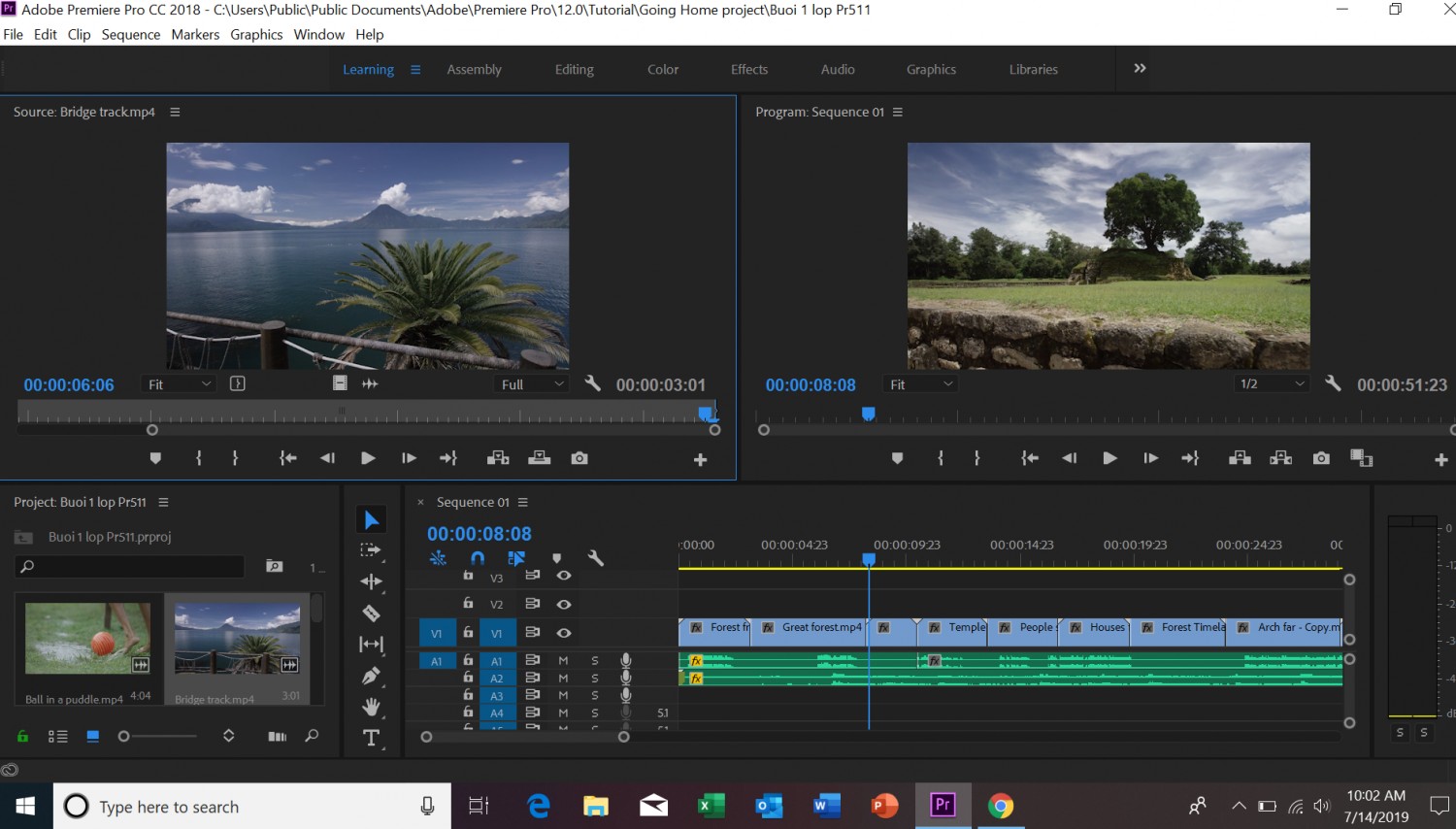
Task: Toggle Snap in the timeline
Action: 478,558
